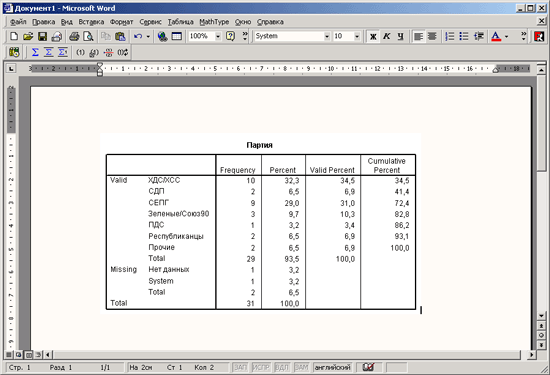
Task: Expand standard toolbar options chevron
Action: click(245, 36)
